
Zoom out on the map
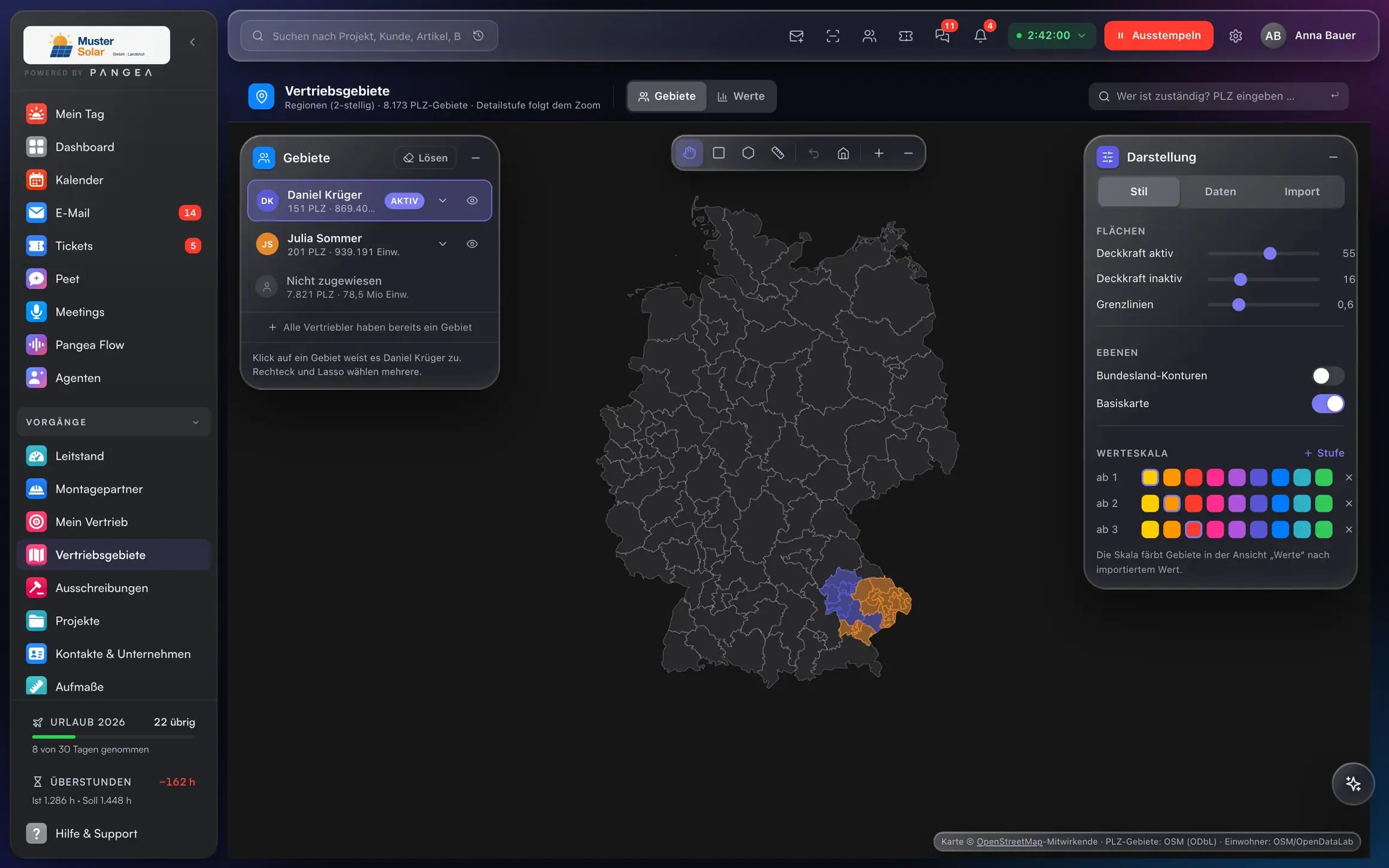[x=908, y=153]
